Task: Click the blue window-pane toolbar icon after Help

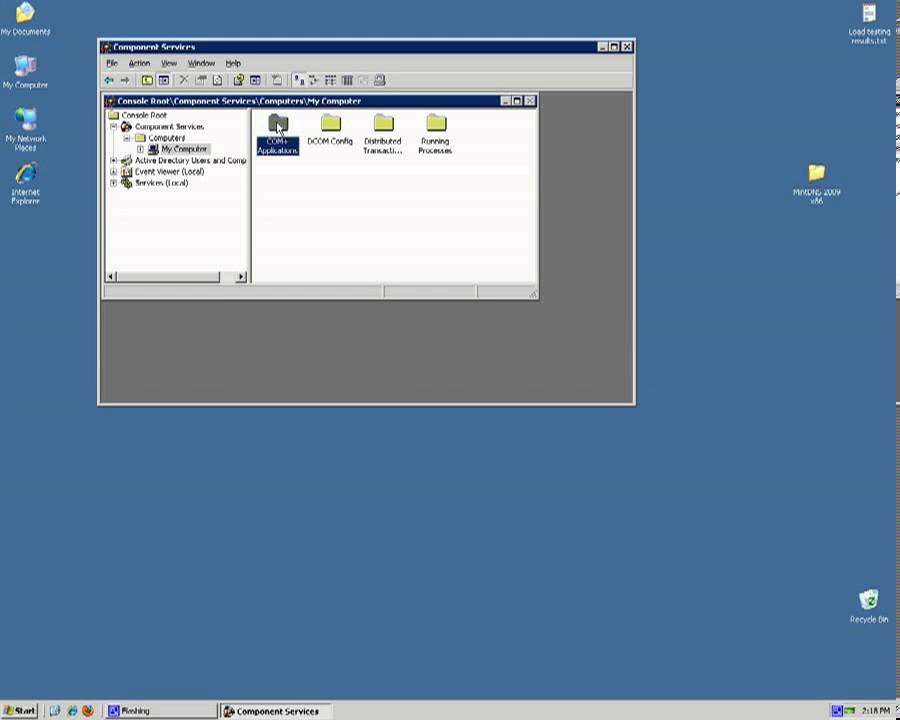Action: 255,80
